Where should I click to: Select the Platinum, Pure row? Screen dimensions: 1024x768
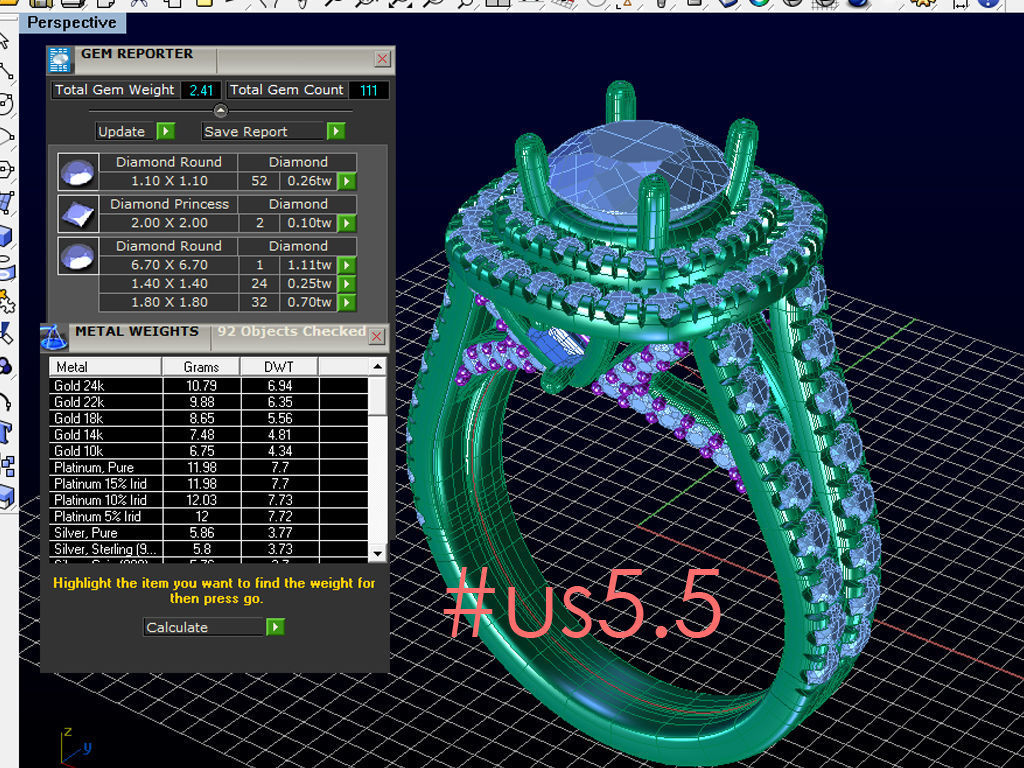coord(209,467)
